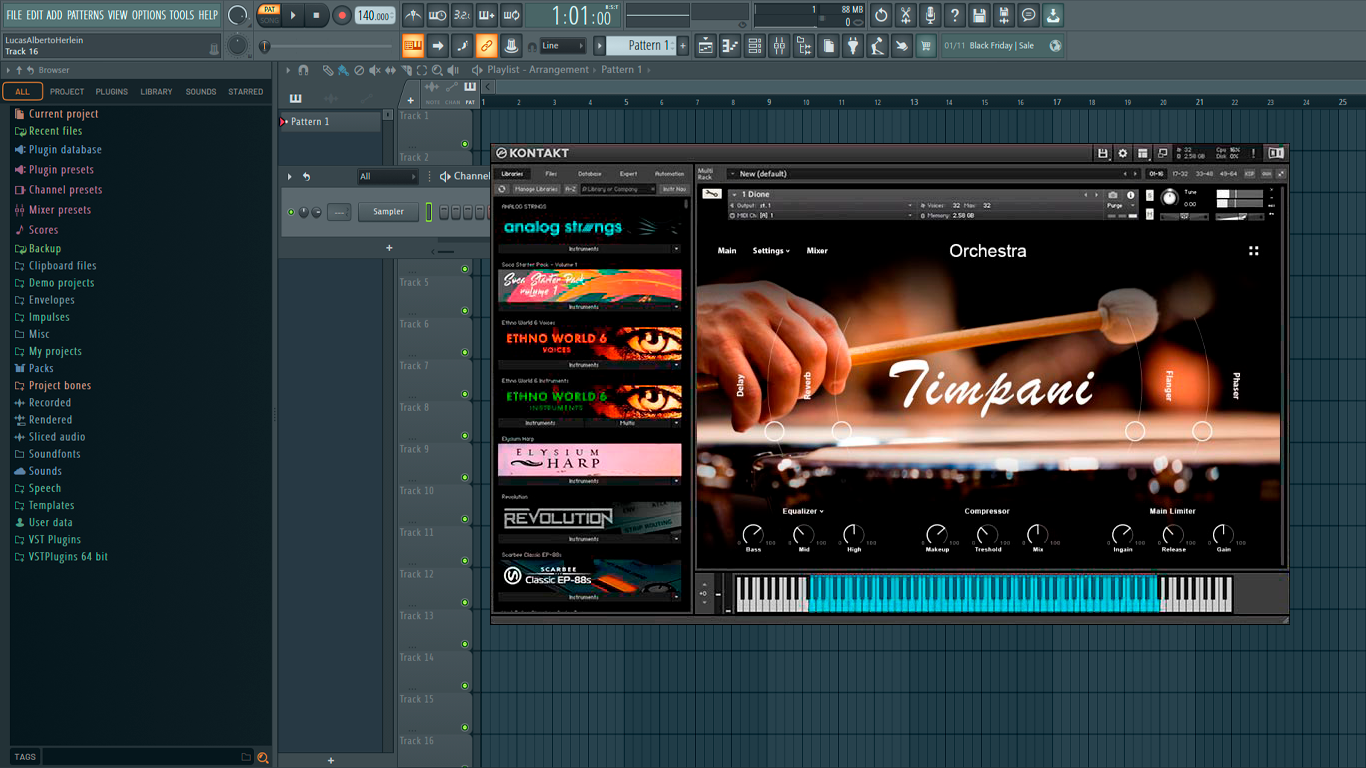
Task: Click the Equalizer Bass knob
Action: click(753, 534)
